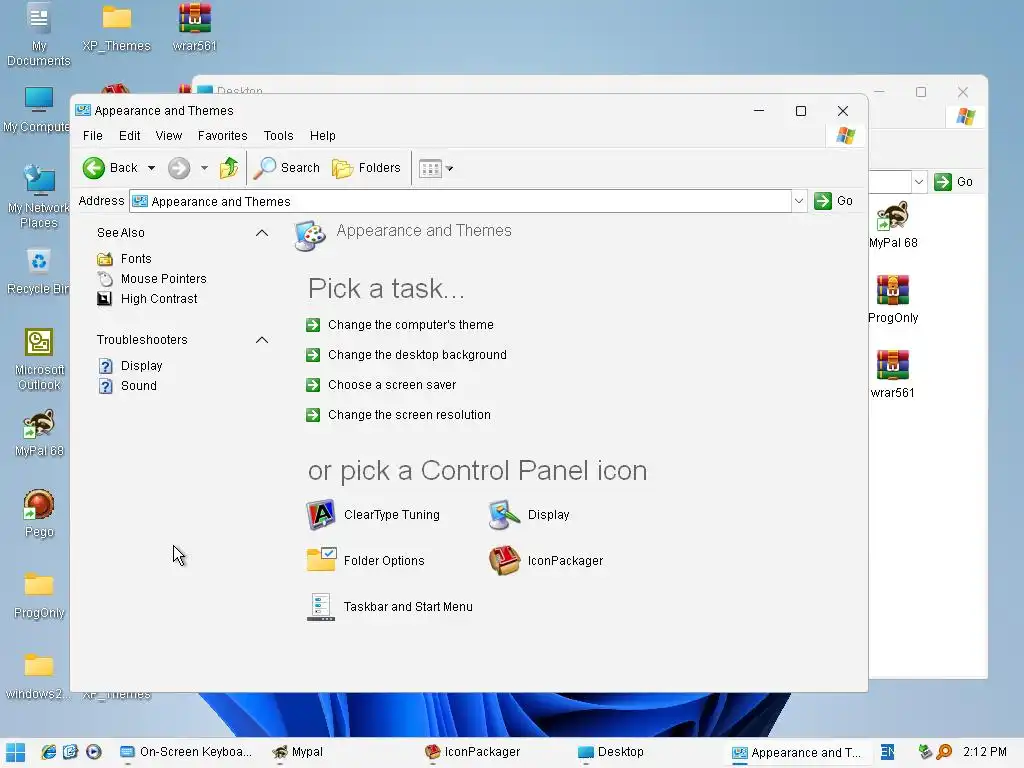Open the File menu

click(x=93, y=136)
